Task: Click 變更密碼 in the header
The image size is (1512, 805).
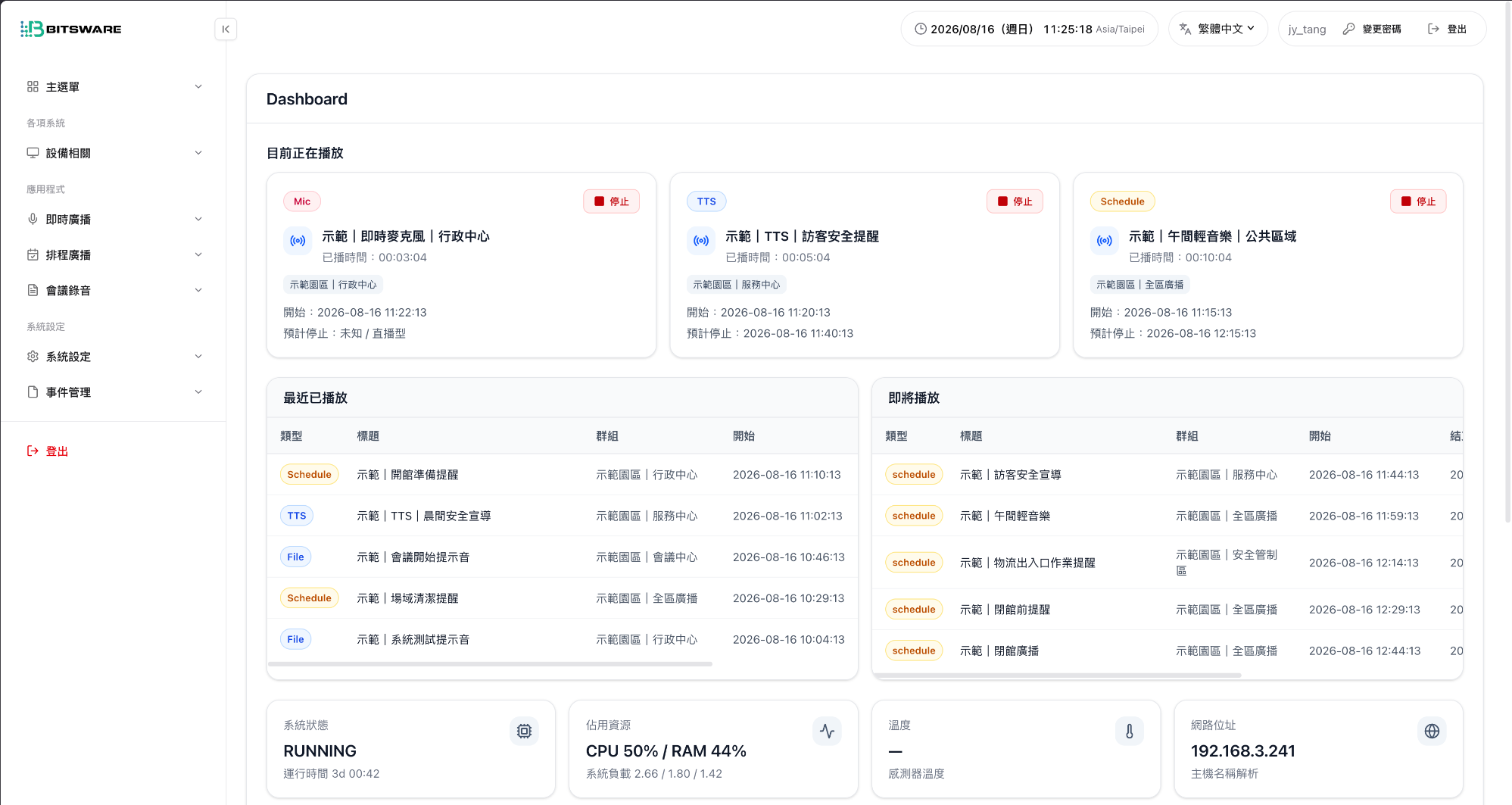Action: tap(1372, 29)
